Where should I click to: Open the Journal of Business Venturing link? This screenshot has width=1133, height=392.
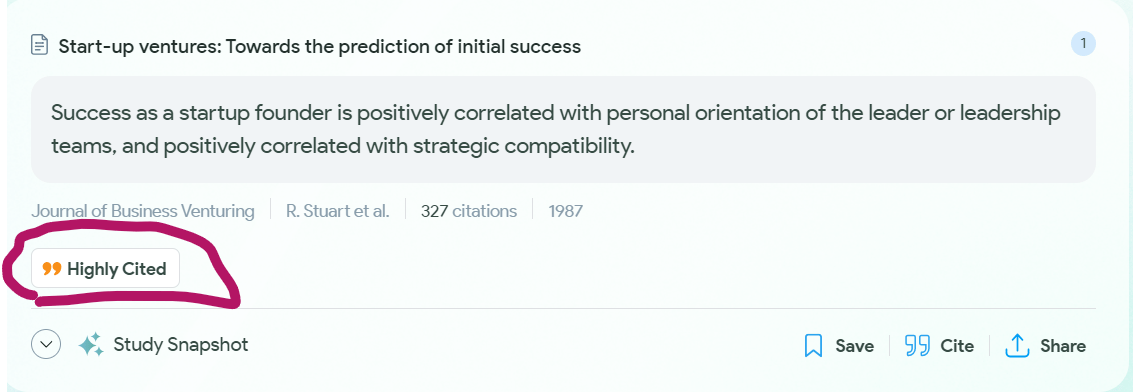[143, 211]
